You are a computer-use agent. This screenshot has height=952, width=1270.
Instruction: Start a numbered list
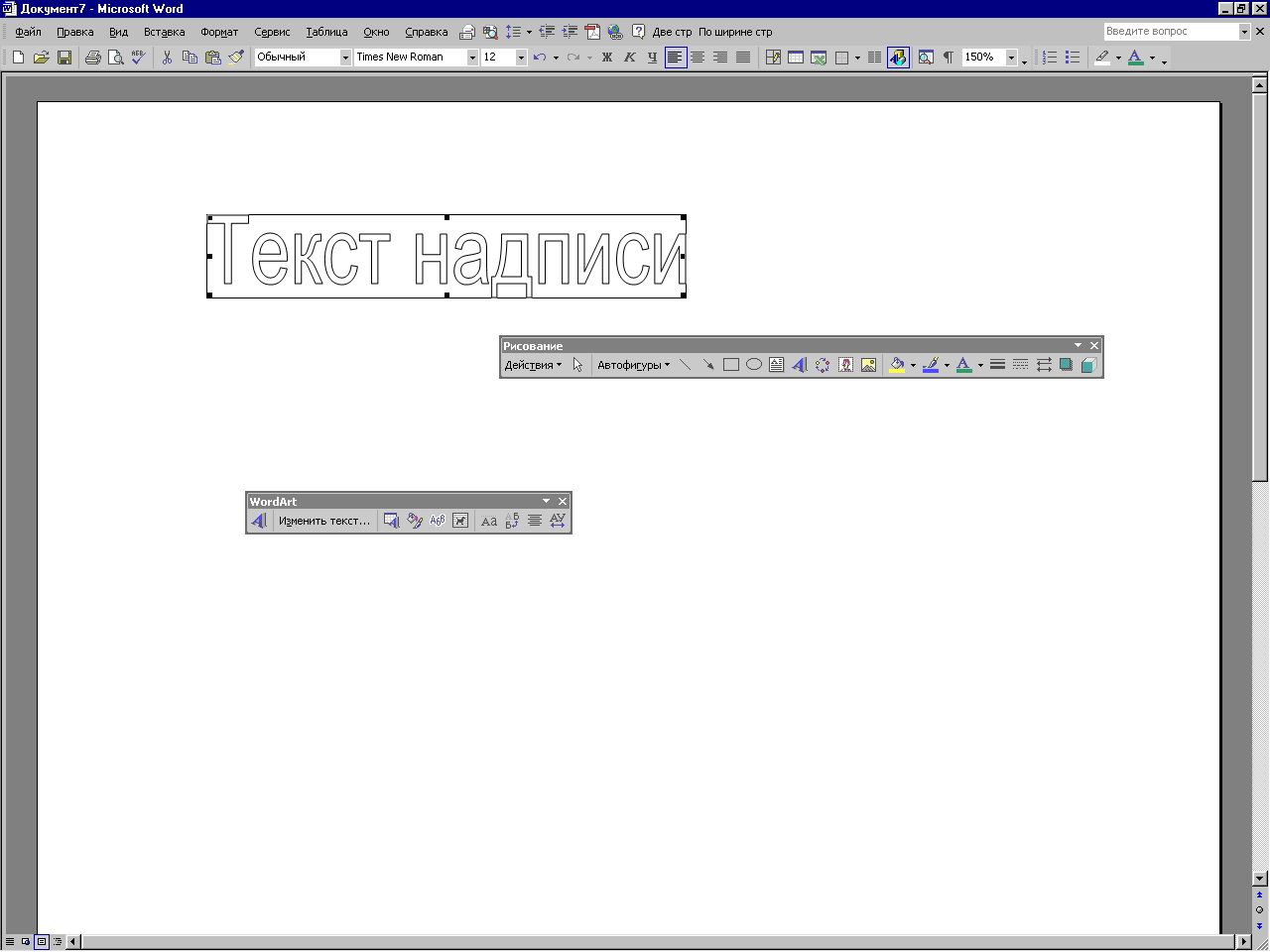1050,58
